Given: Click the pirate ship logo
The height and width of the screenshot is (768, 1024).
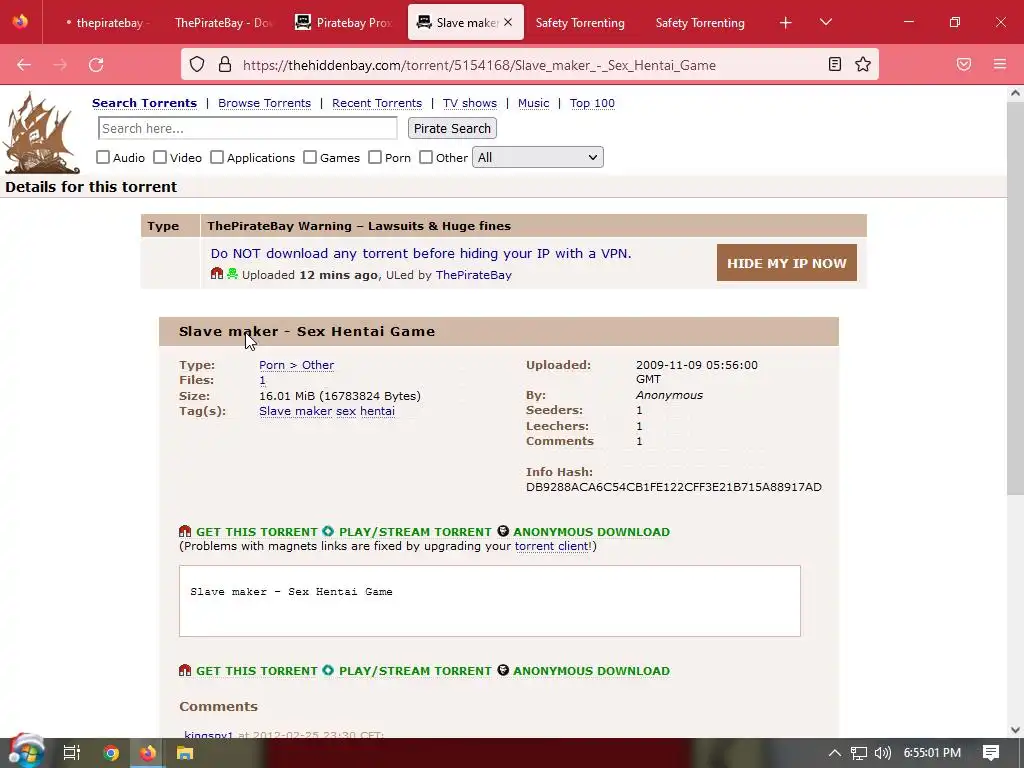Looking at the screenshot, I should tap(42, 133).
